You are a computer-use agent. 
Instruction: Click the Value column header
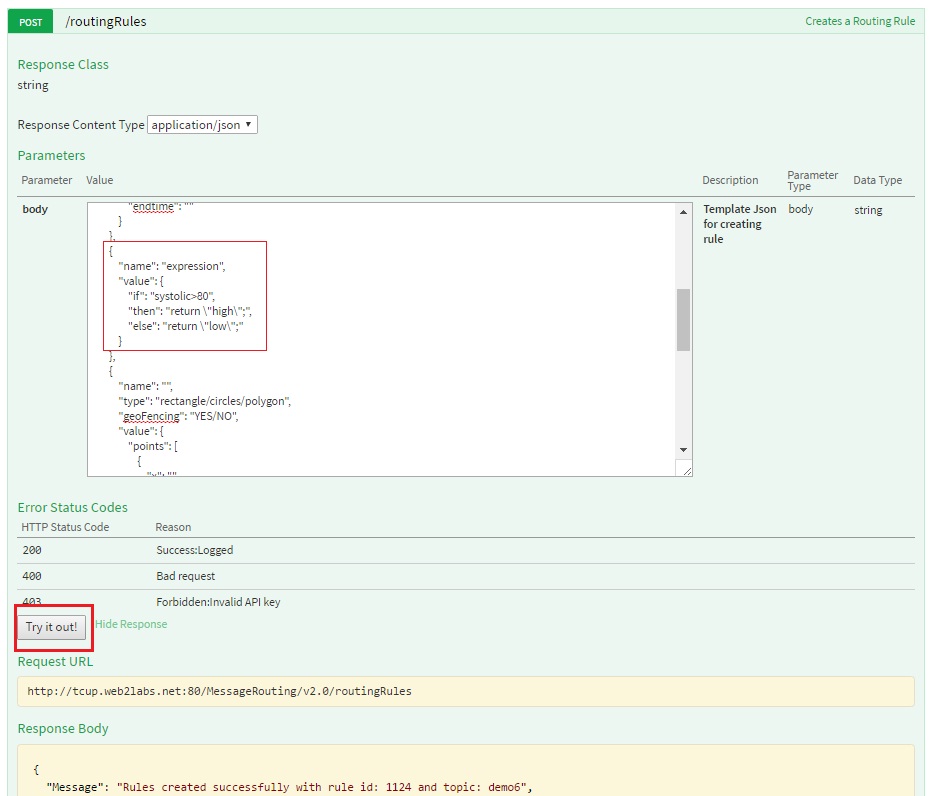pos(99,180)
